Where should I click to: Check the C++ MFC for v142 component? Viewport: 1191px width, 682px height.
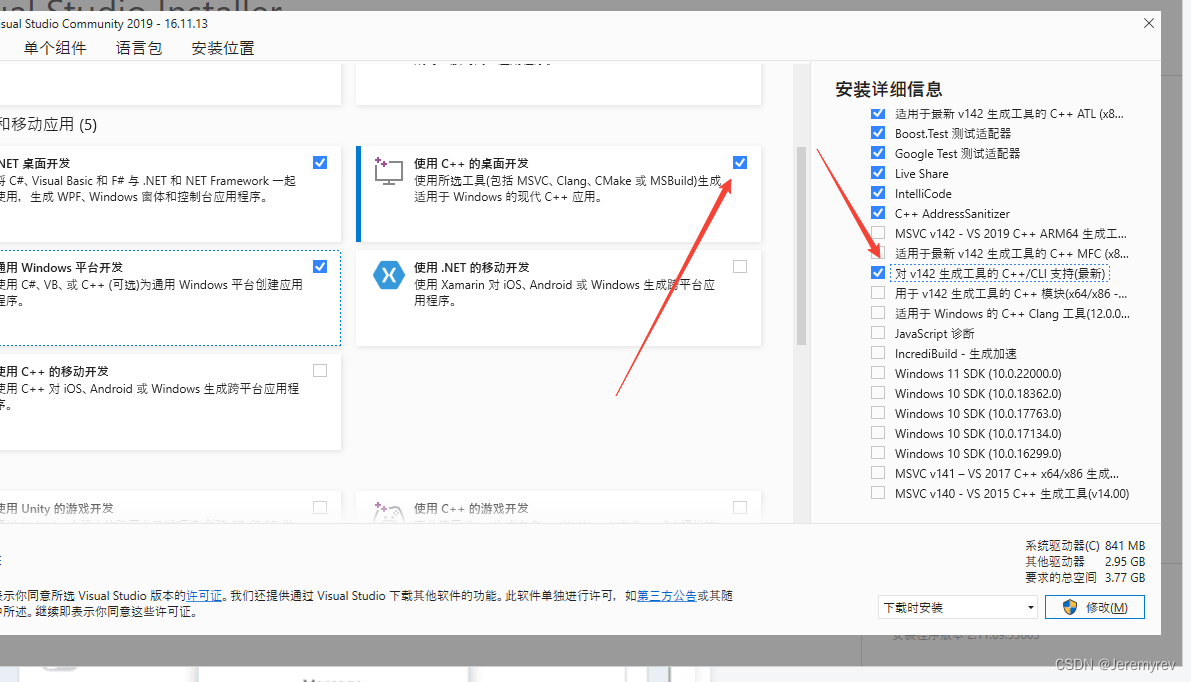coord(878,253)
